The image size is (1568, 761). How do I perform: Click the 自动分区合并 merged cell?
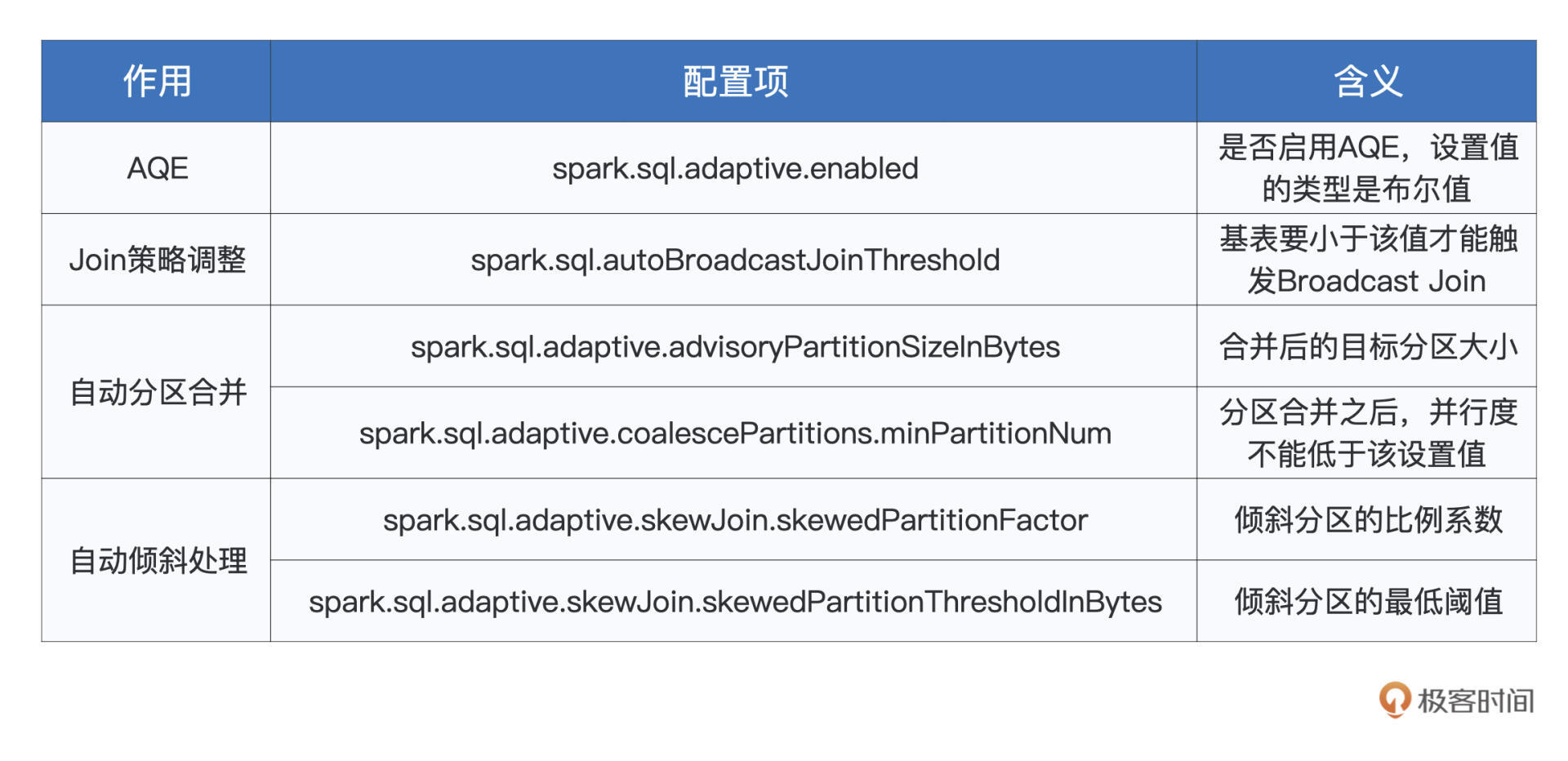(158, 392)
